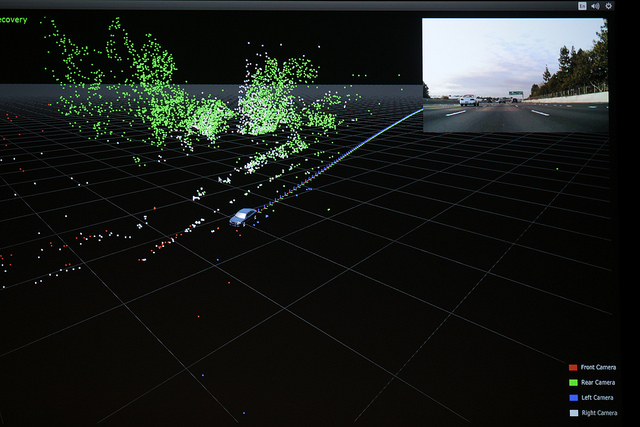
Task: Click the green Rear Camera swatch
Action: coord(573,383)
